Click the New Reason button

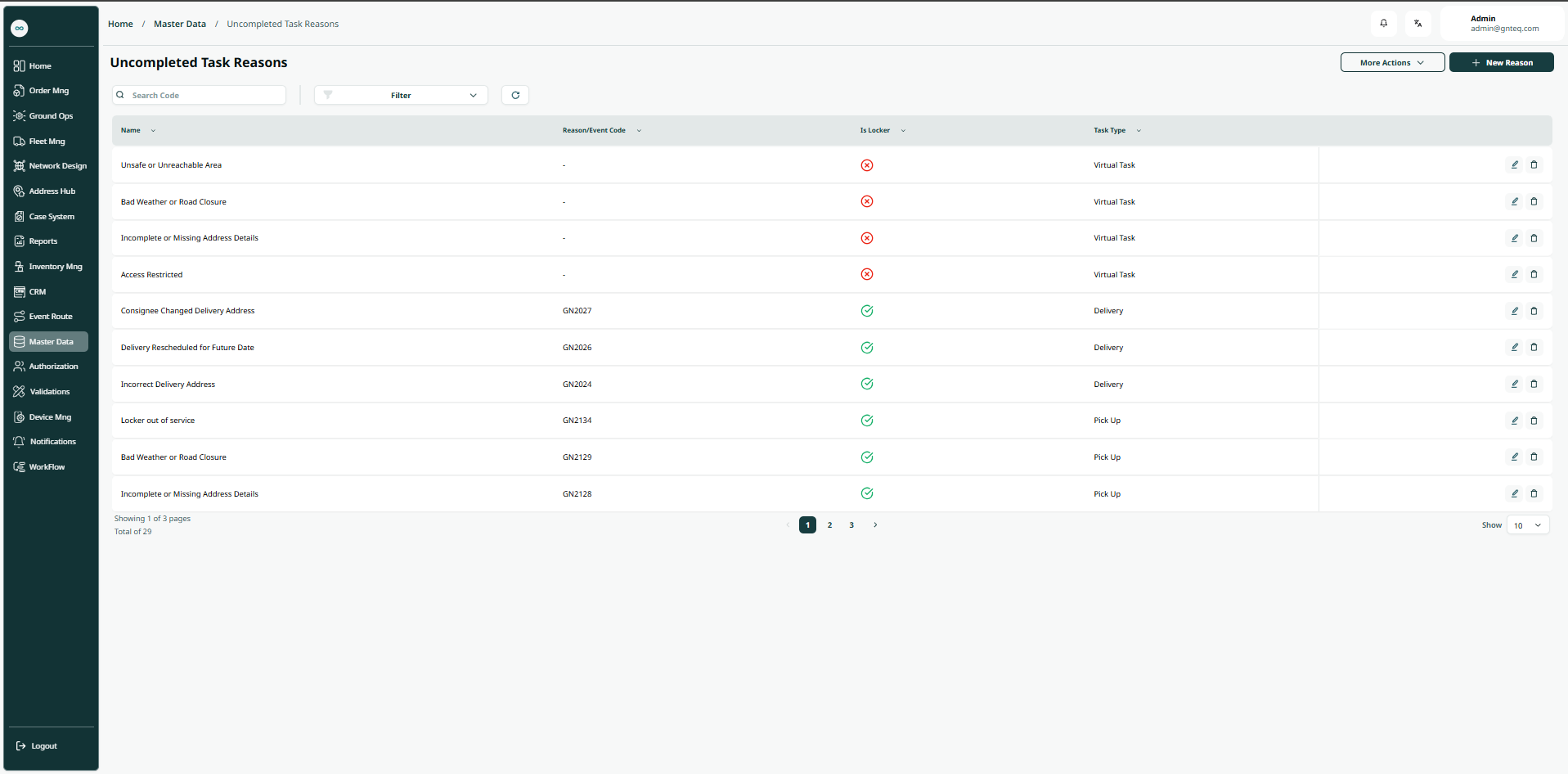pos(1501,63)
